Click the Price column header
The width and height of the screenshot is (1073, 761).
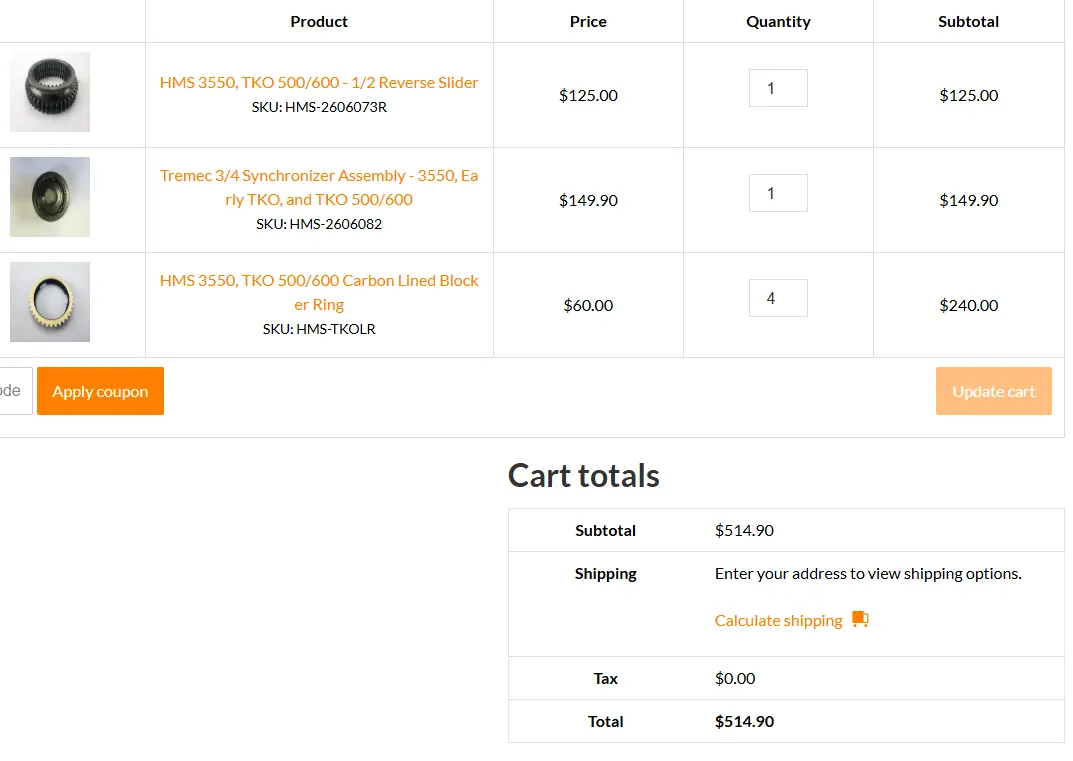(x=588, y=22)
